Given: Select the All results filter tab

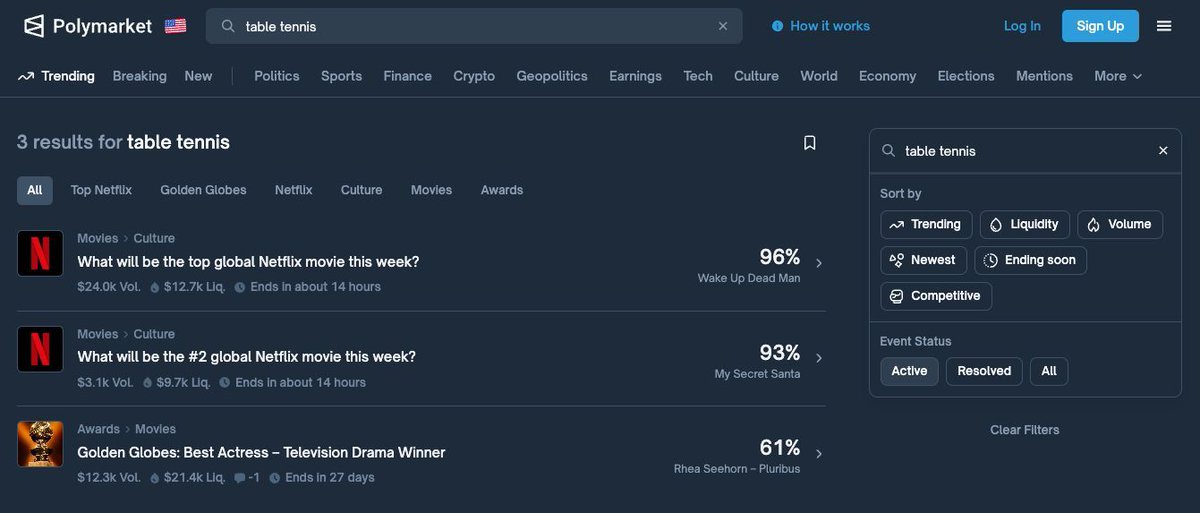Looking at the screenshot, I should pos(35,190).
